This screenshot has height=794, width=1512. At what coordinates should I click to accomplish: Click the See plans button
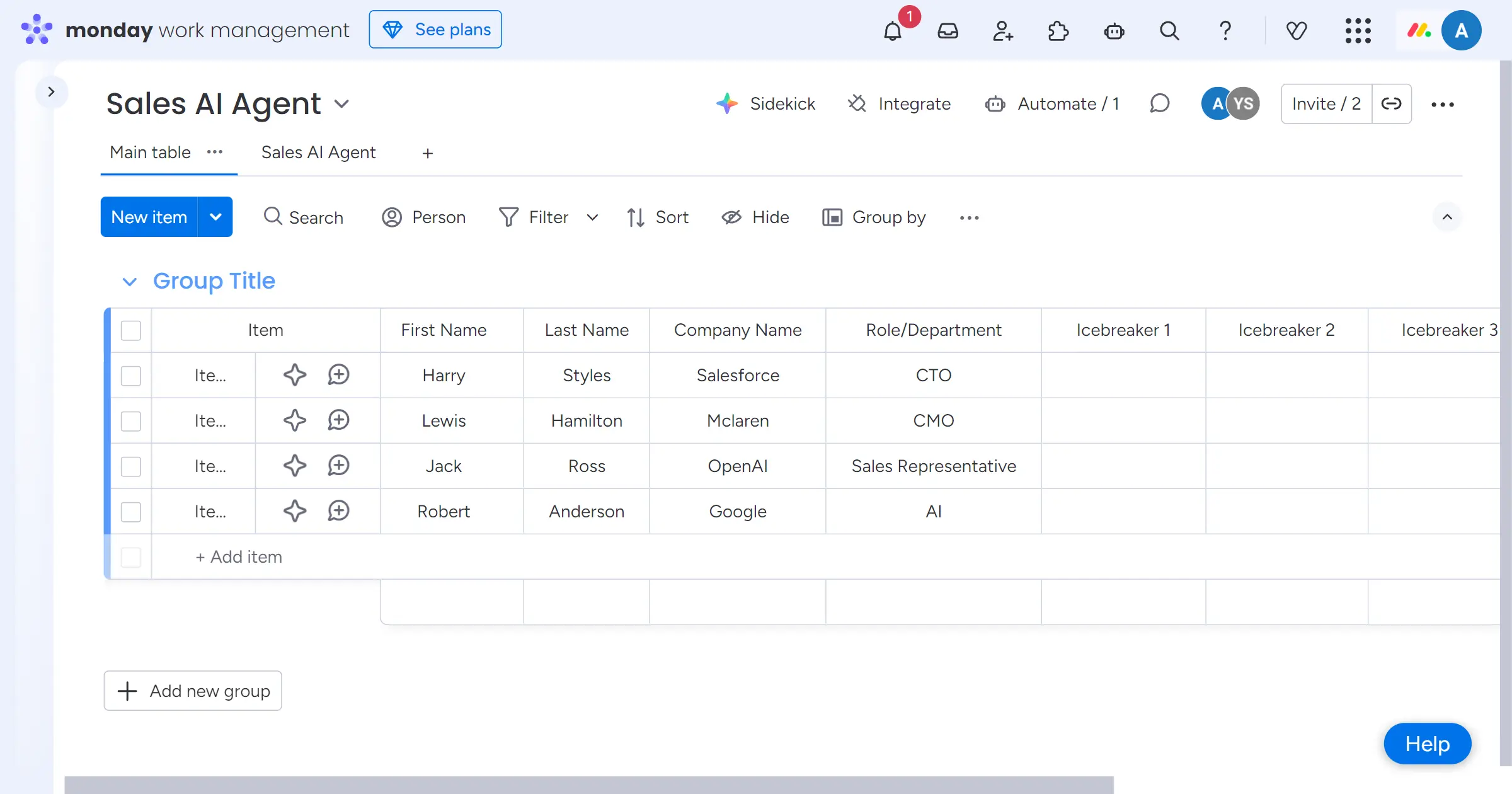[435, 29]
